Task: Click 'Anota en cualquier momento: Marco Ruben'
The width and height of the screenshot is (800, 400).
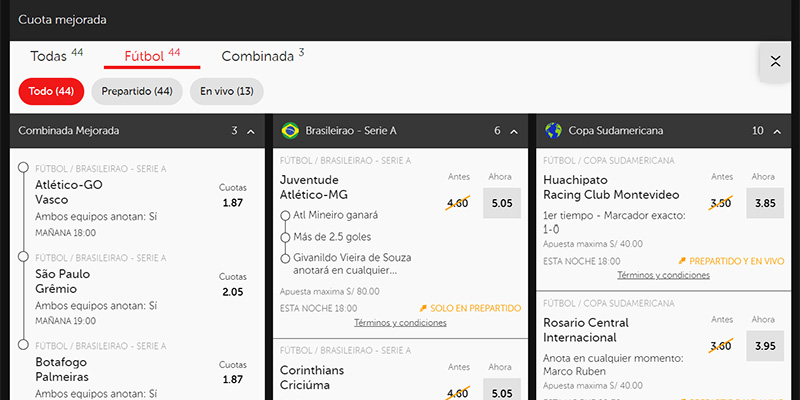Action: tap(613, 364)
